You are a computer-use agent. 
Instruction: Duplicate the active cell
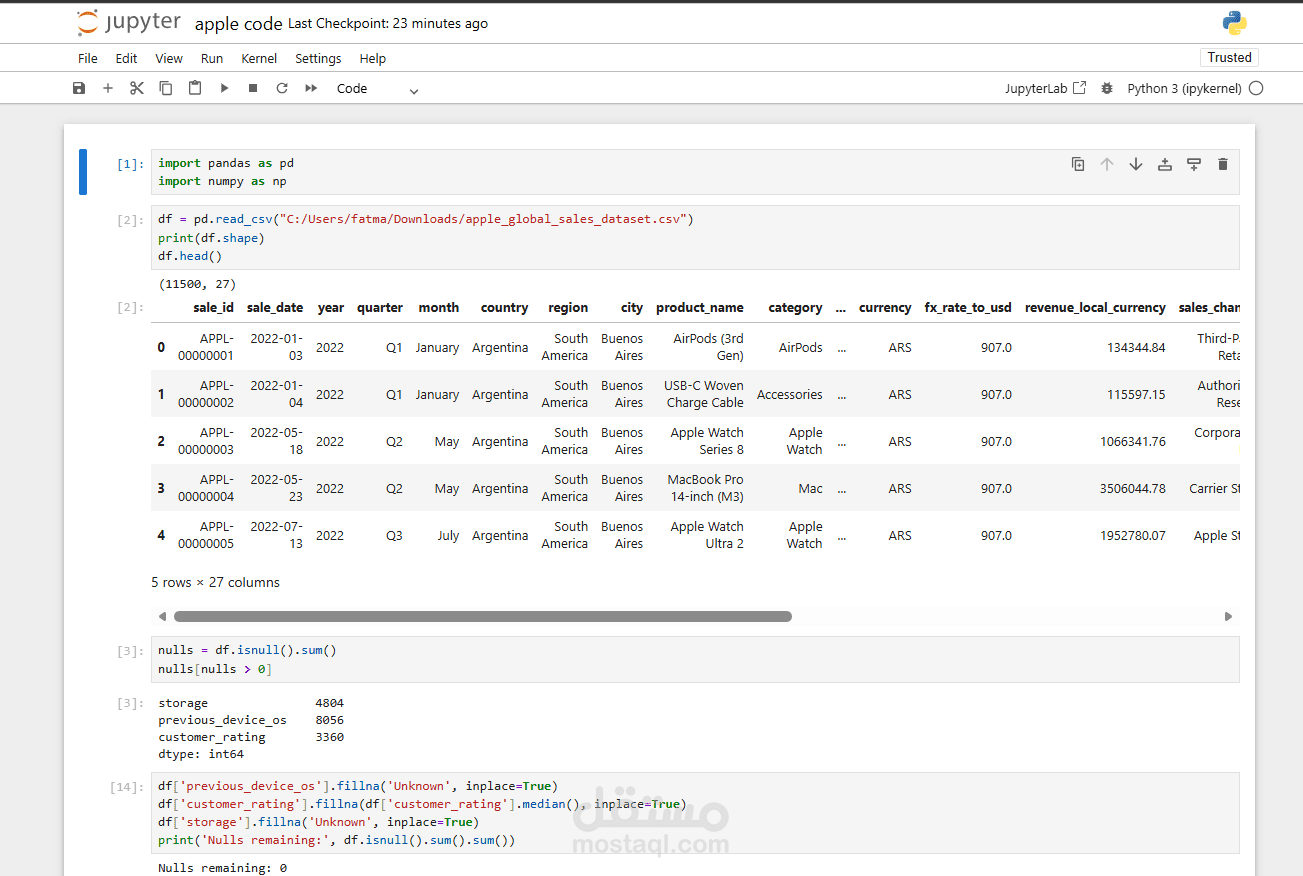point(1078,164)
